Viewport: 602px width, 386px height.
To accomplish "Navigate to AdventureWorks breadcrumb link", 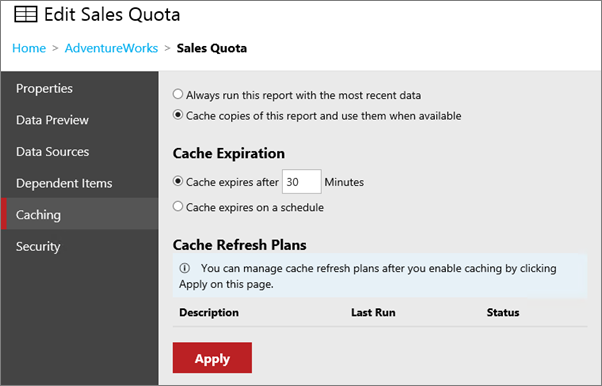I will [x=111, y=48].
